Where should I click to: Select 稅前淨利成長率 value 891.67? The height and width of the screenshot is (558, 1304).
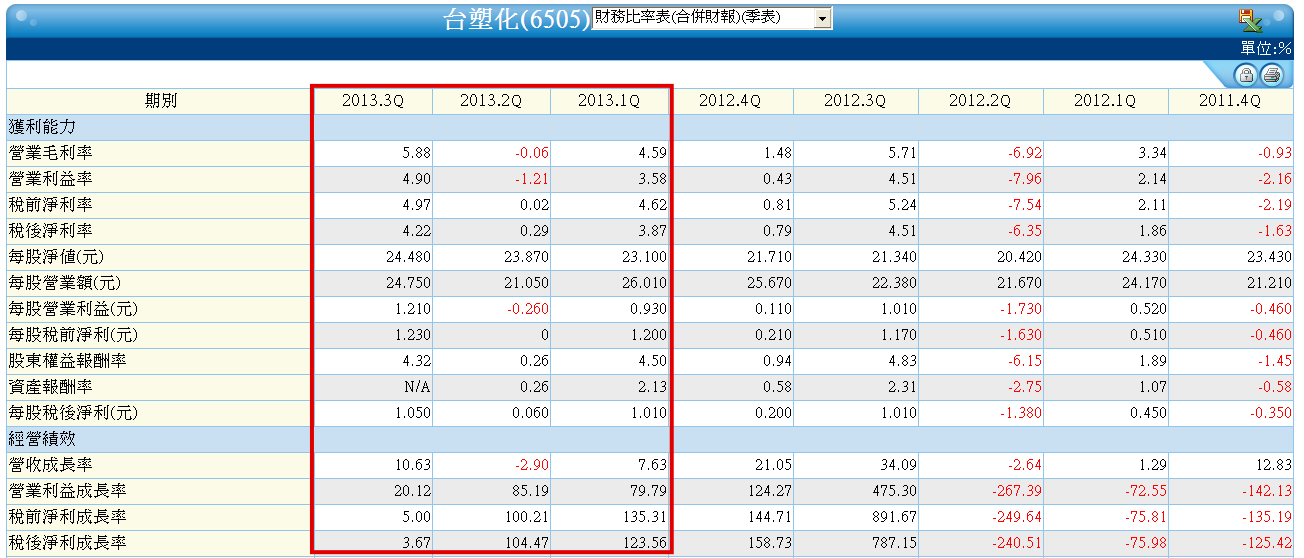coord(895,517)
